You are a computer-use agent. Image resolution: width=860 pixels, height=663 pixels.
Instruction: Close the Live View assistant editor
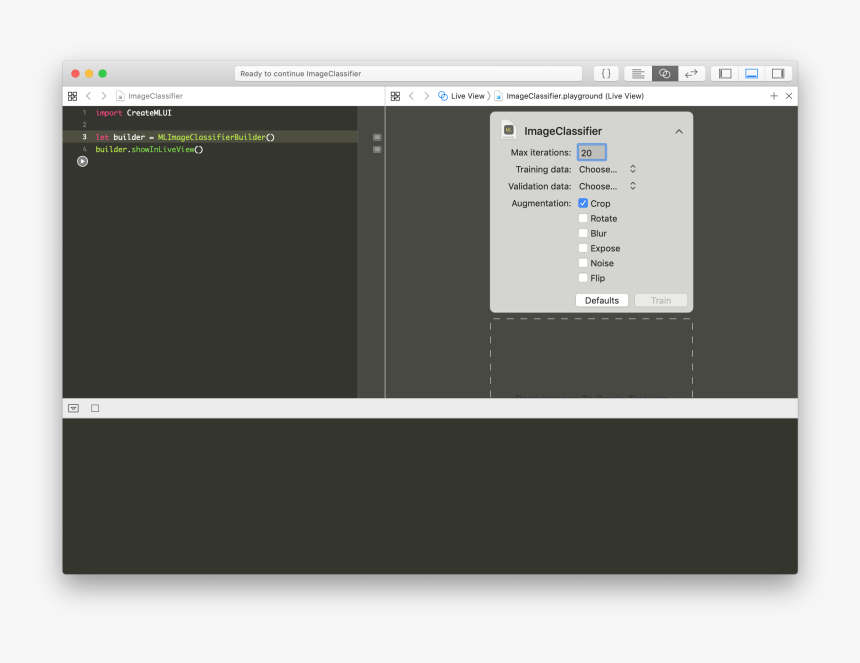coord(789,96)
